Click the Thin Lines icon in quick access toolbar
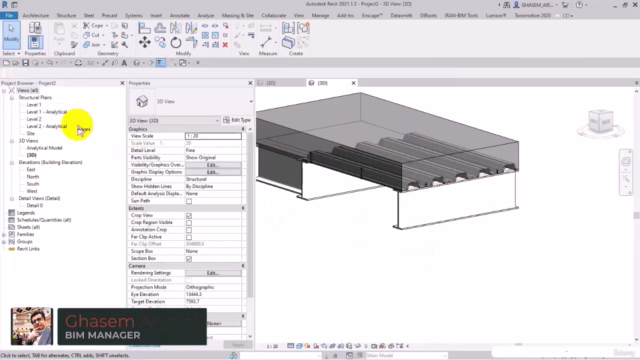The height and width of the screenshot is (360, 640). pos(161,63)
